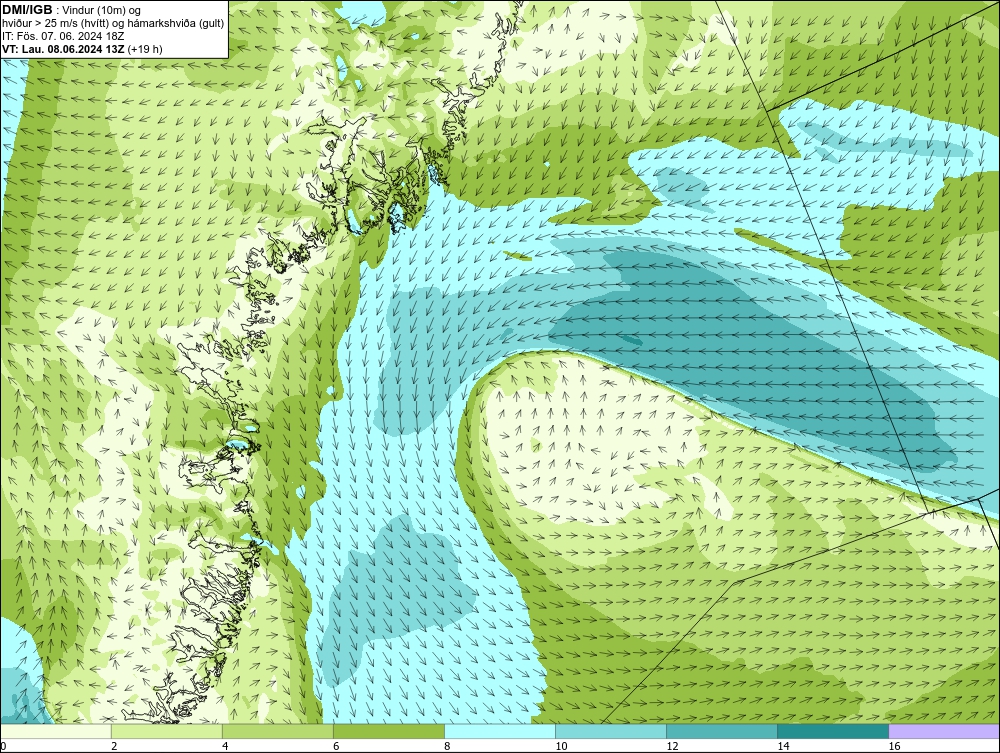Click the DMI/IGB title text

[x=27, y=10]
